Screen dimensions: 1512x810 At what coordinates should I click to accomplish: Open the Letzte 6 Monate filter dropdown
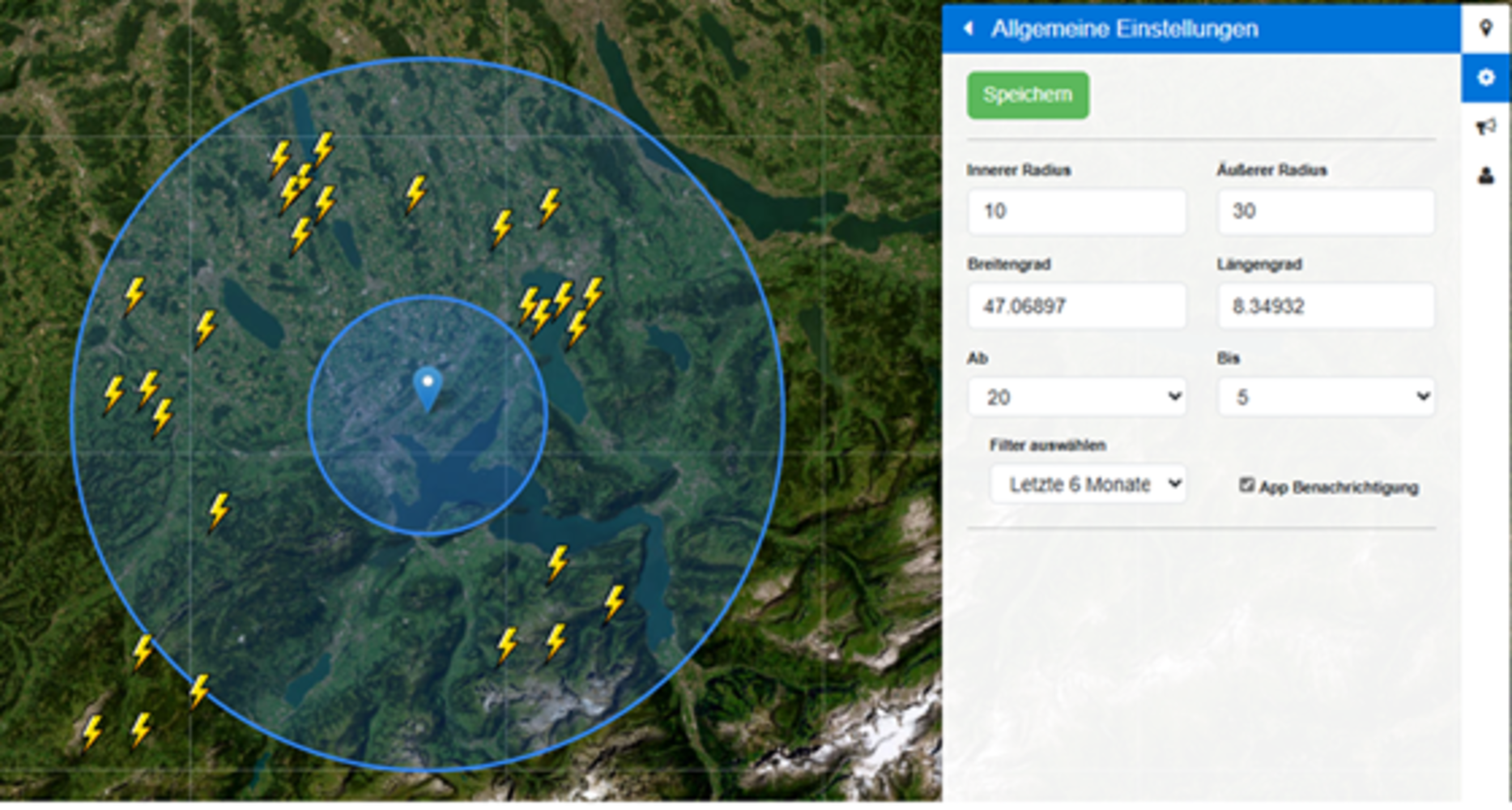(1088, 484)
